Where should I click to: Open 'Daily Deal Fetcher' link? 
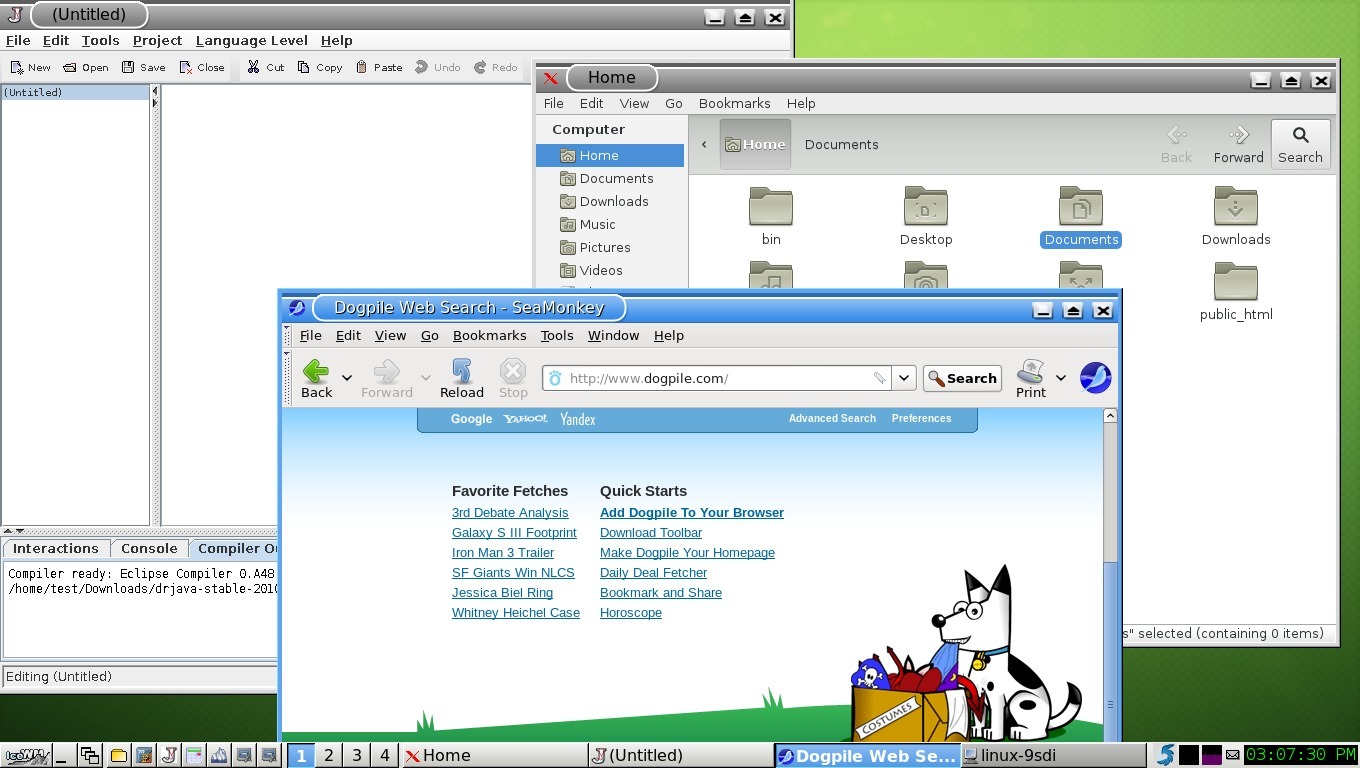coord(653,572)
